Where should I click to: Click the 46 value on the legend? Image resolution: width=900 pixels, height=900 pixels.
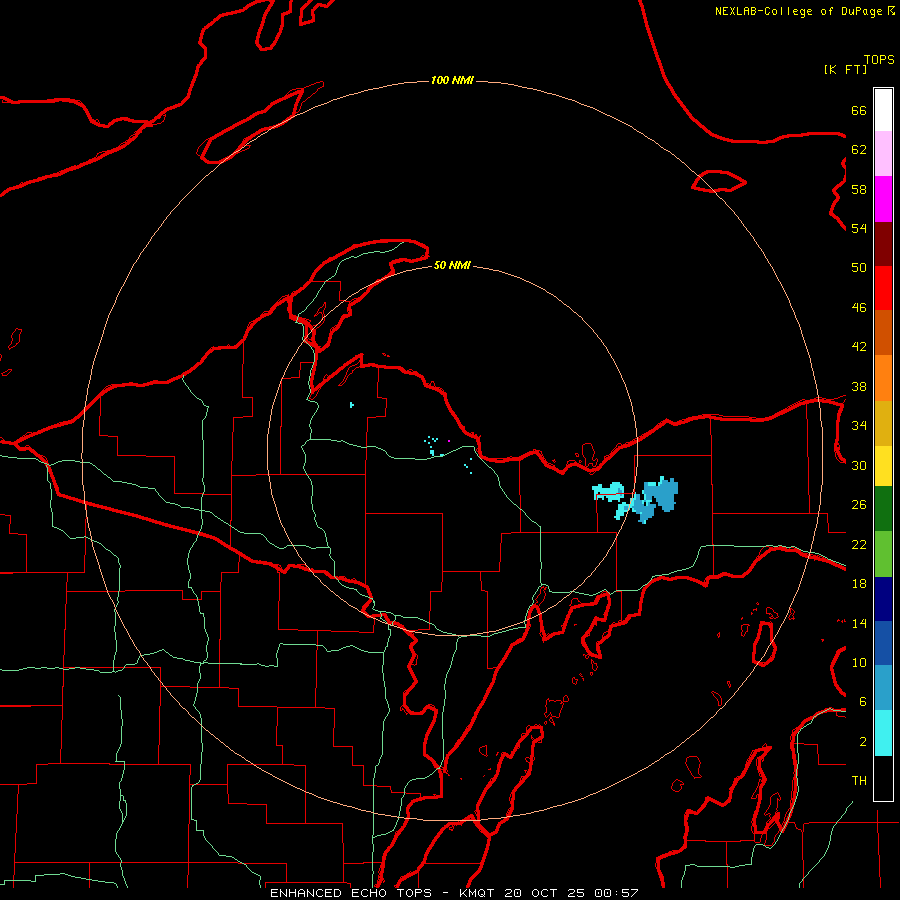point(859,308)
